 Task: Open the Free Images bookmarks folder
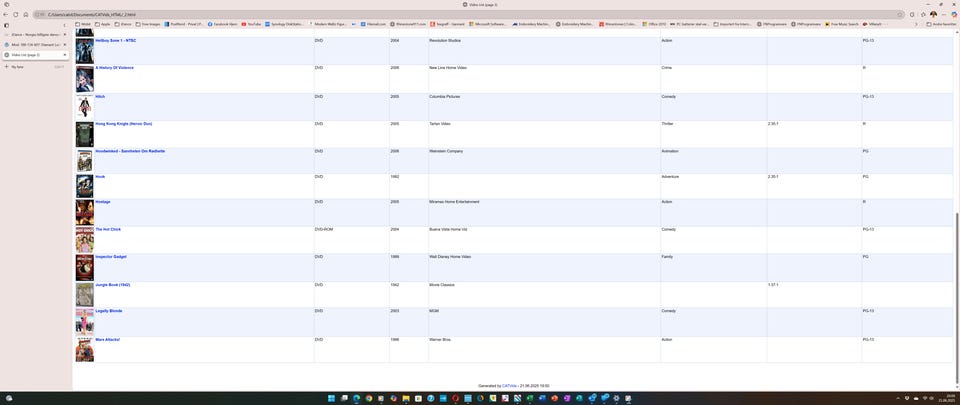pyautogui.click(x=147, y=24)
